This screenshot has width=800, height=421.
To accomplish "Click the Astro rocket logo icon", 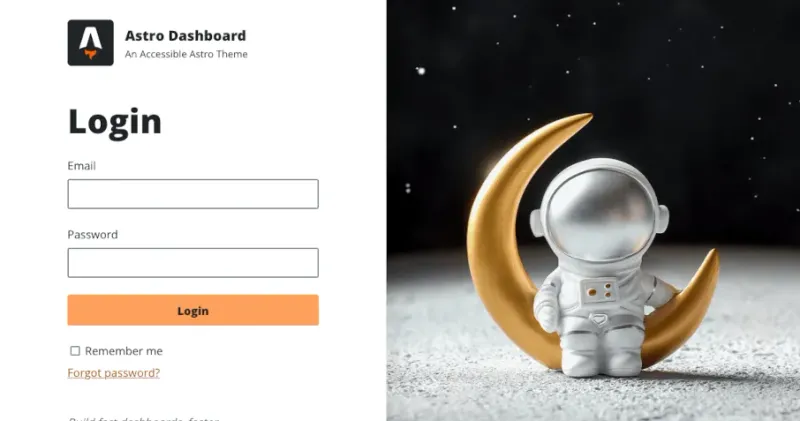I will pyautogui.click(x=90, y=43).
